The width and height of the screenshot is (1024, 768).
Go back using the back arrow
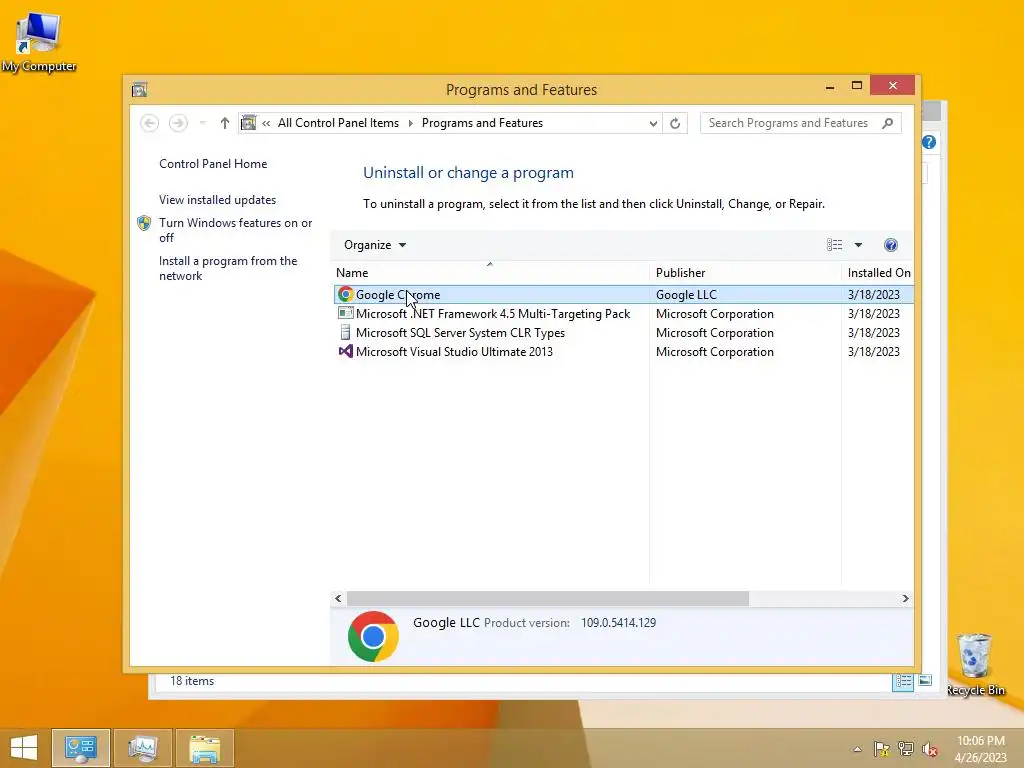pos(150,123)
